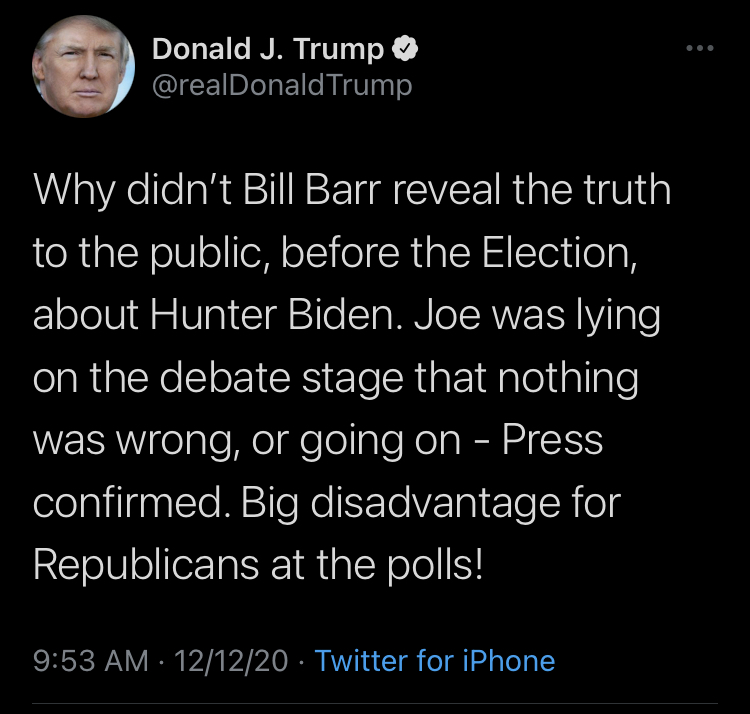750x714 pixels.
Task: Tap the word "truth" in the tweet
Action: (624, 190)
